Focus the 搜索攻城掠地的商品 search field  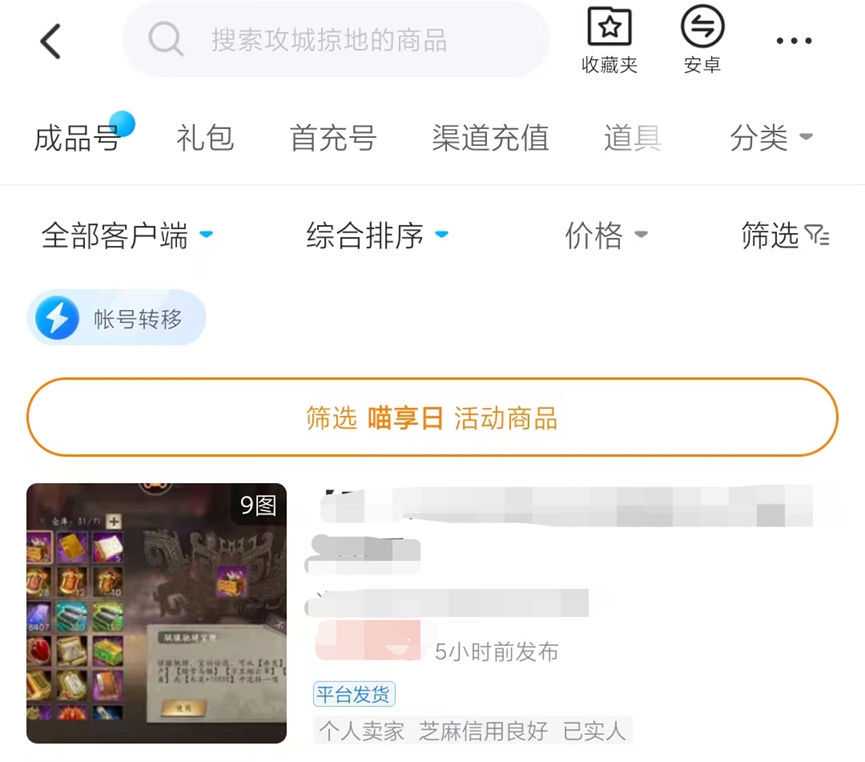[335, 40]
